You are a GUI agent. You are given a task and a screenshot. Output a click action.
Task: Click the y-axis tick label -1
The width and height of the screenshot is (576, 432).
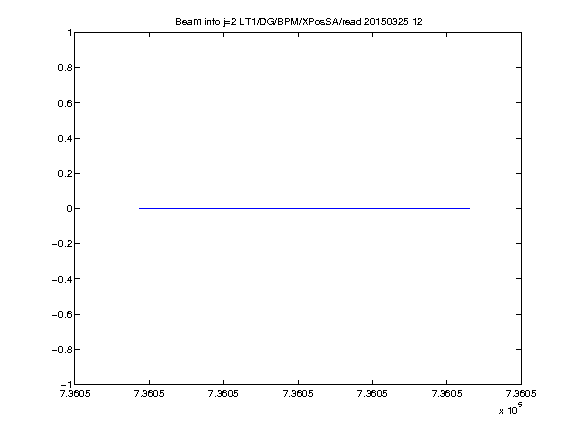pyautogui.click(x=66, y=384)
